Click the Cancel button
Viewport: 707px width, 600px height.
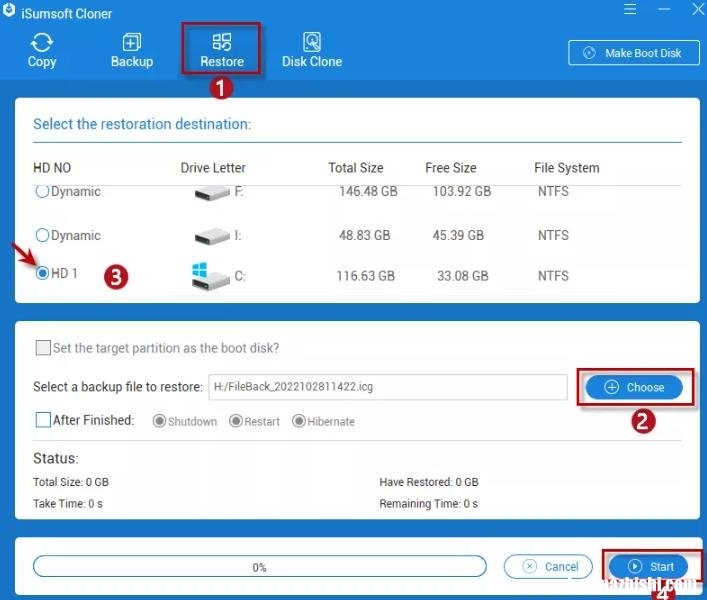point(548,567)
